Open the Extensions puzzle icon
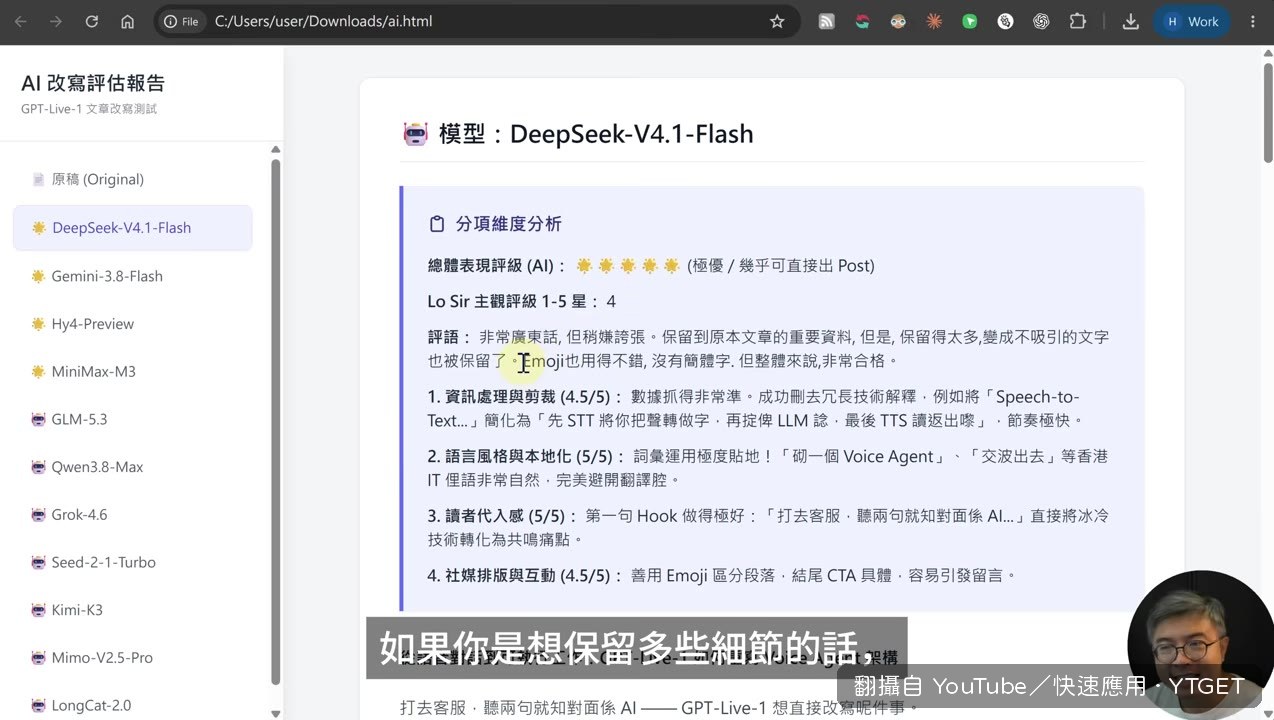Viewport: 1274px width, 720px height. pos(1077,21)
